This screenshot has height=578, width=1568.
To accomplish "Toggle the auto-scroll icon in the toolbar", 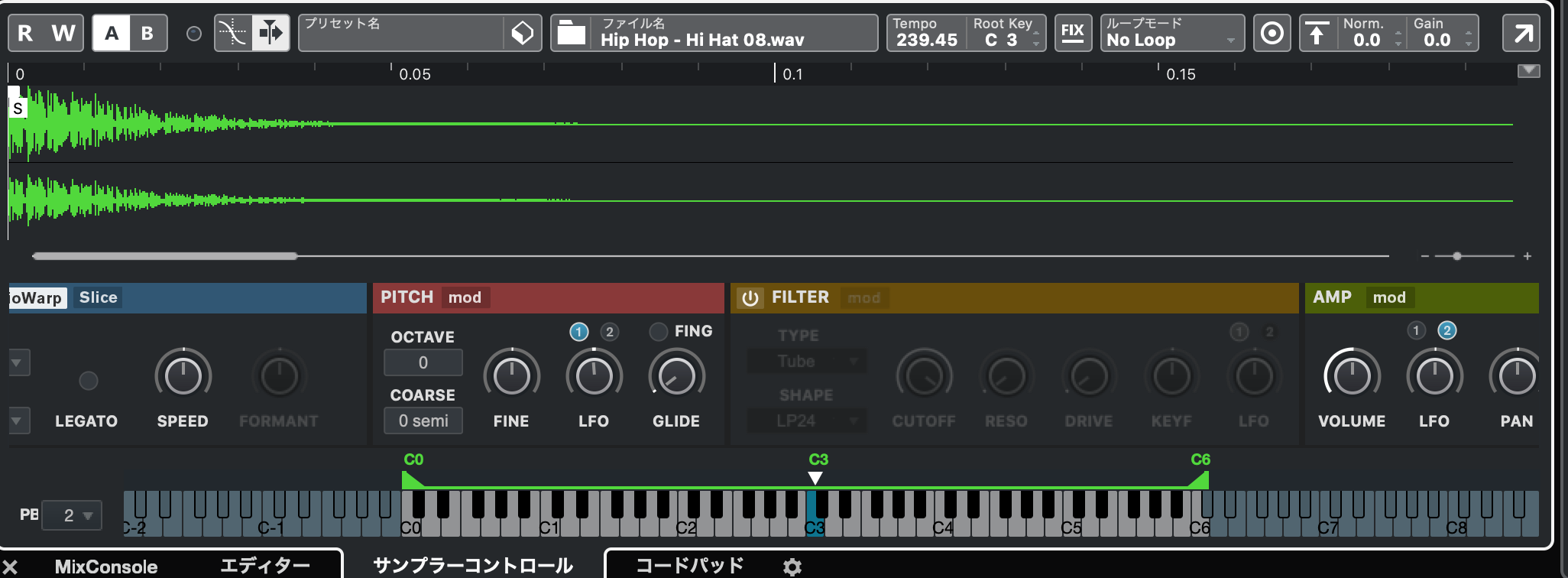I will pyautogui.click(x=271, y=33).
